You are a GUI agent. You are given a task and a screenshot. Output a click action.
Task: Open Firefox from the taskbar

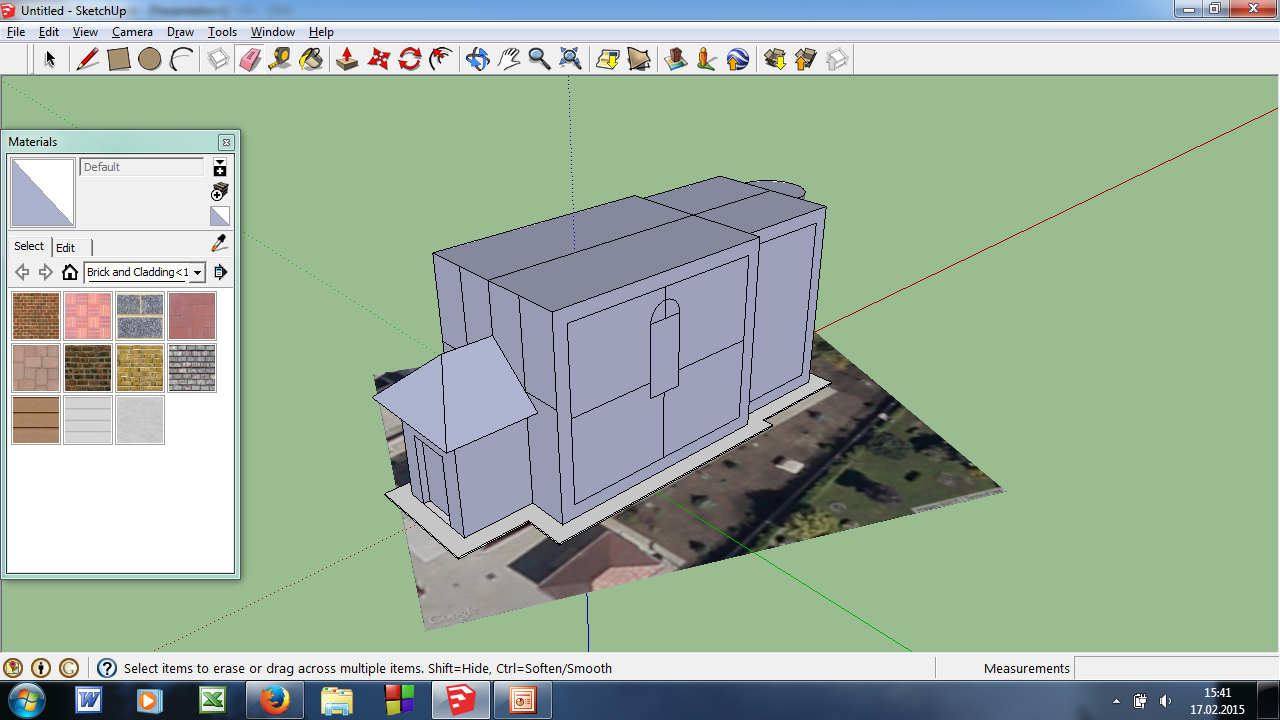[274, 700]
